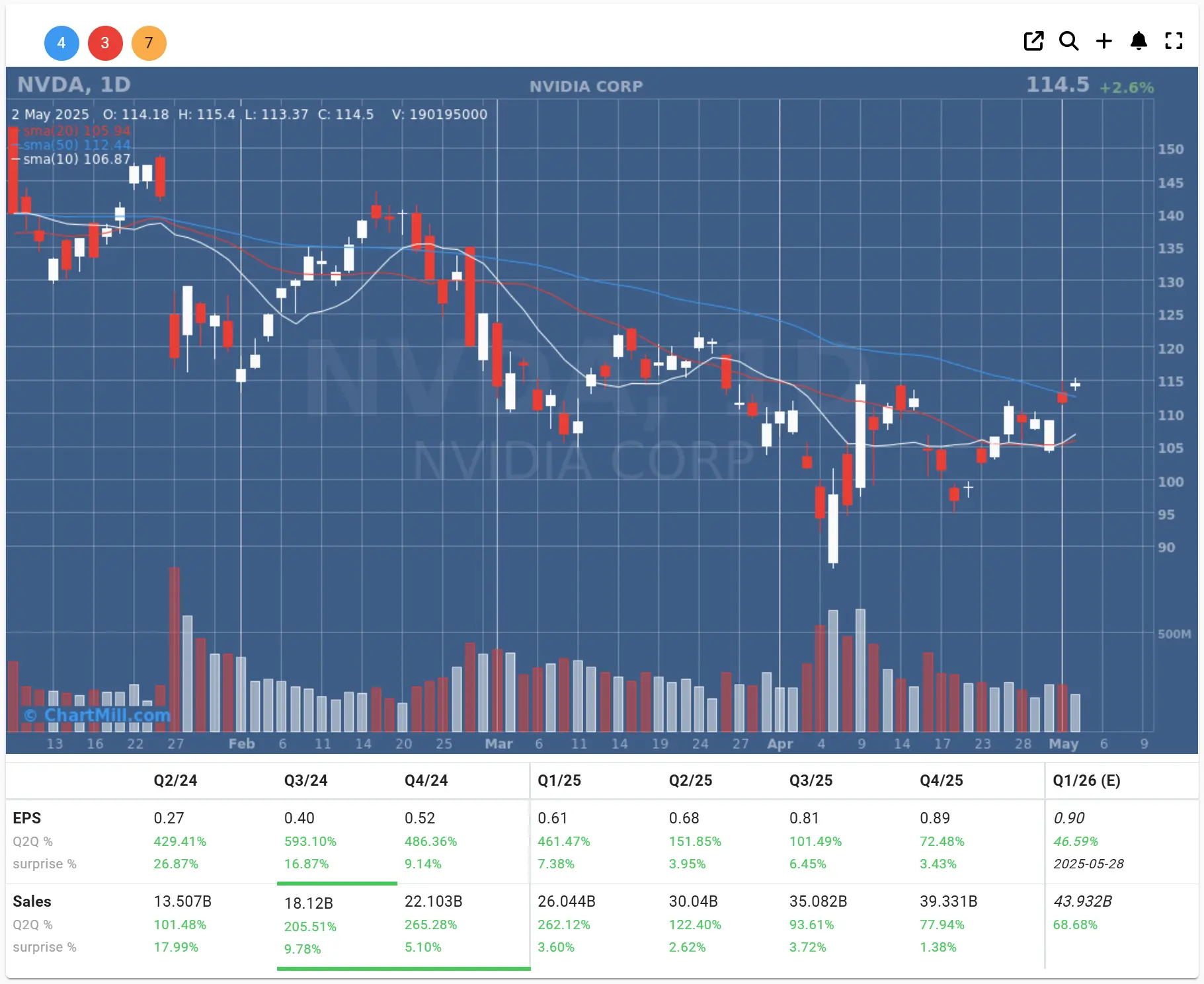
Task: Click the Q1/26 (E) column header
Action: click(x=1086, y=780)
